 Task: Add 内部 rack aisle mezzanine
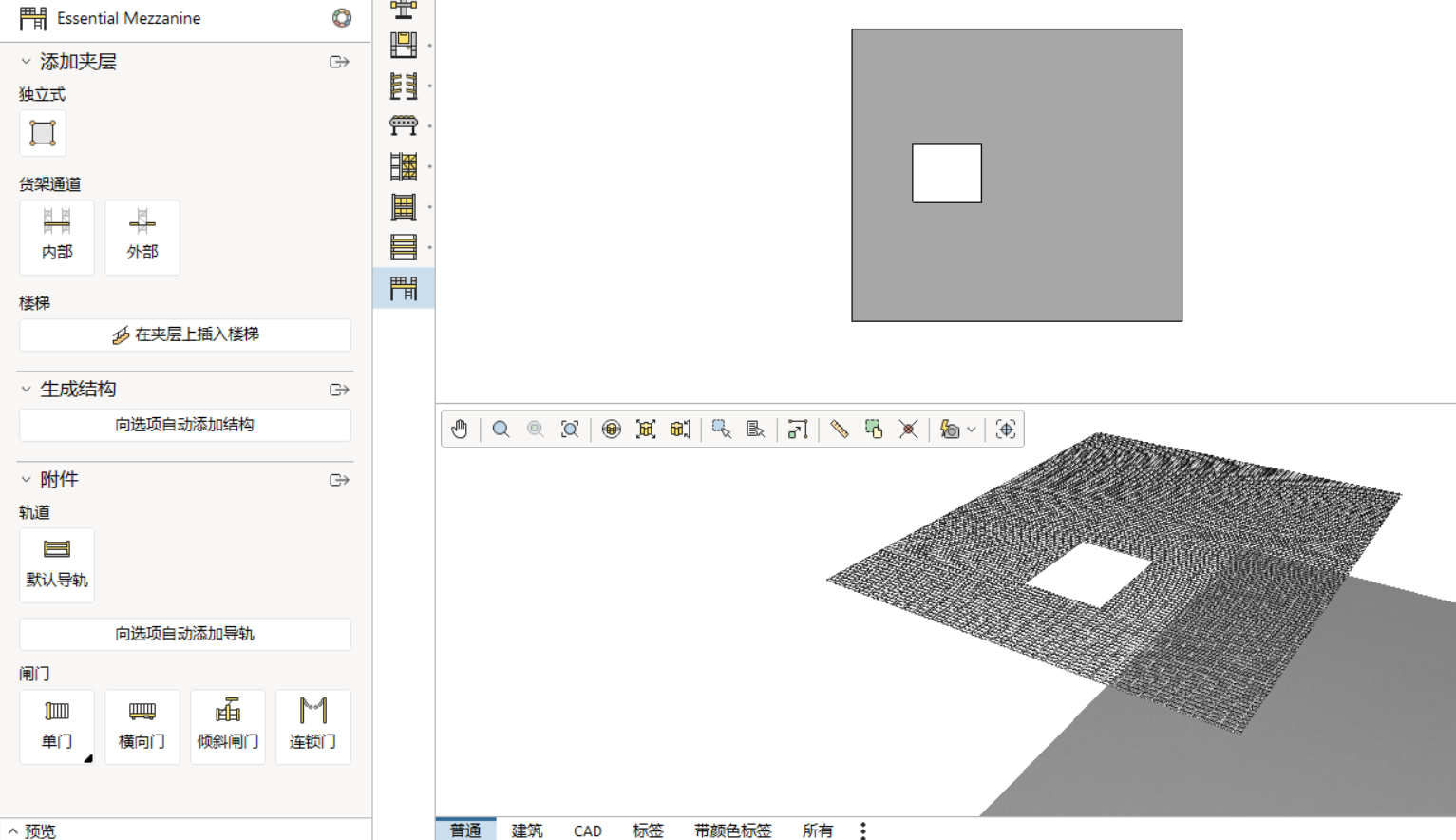point(57,238)
